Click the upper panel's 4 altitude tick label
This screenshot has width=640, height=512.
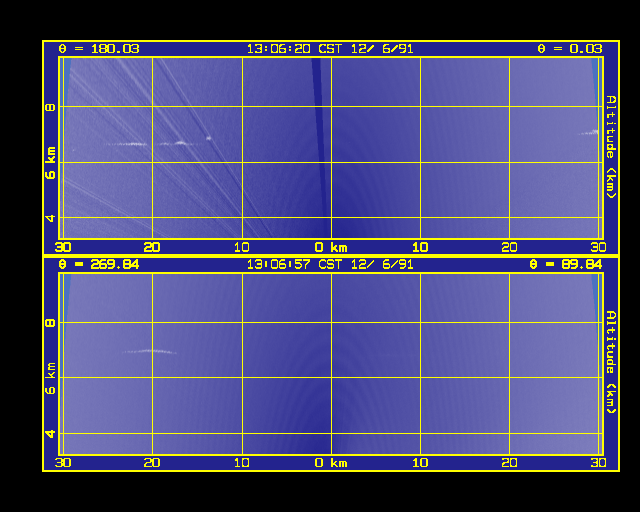[50, 218]
